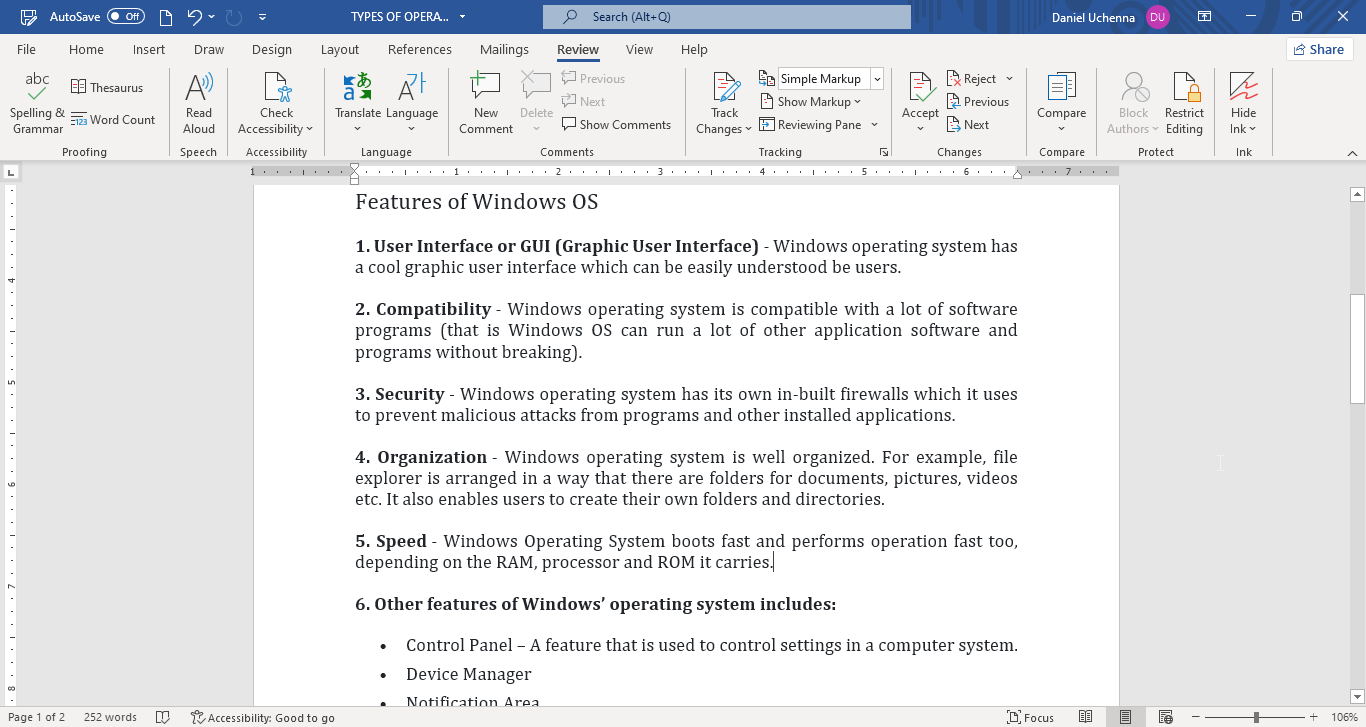Switch to the Layout tab
This screenshot has height=727, width=1366.
click(339, 50)
